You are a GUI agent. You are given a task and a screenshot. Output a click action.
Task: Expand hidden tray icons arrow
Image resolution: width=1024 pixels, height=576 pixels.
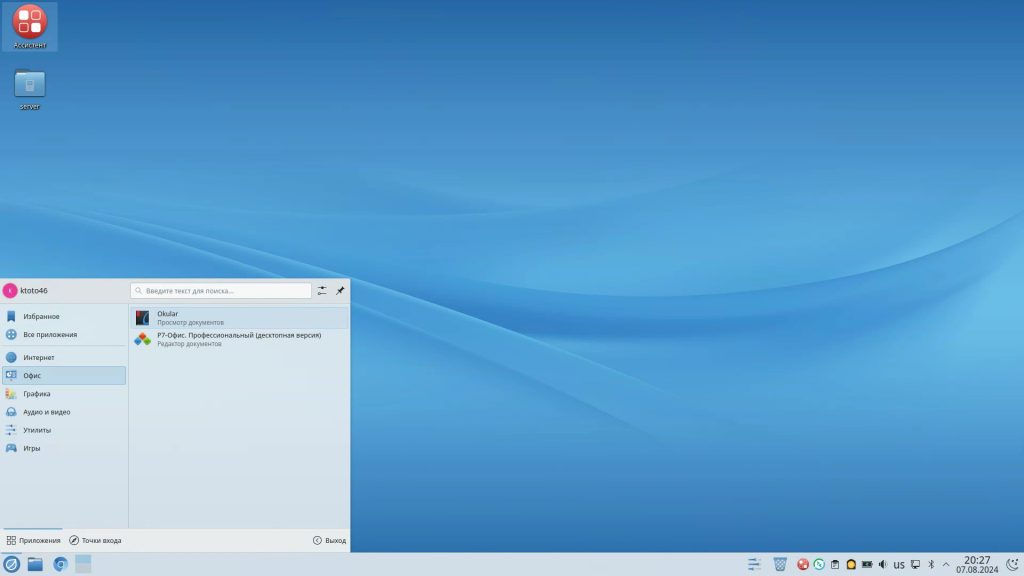click(x=946, y=564)
